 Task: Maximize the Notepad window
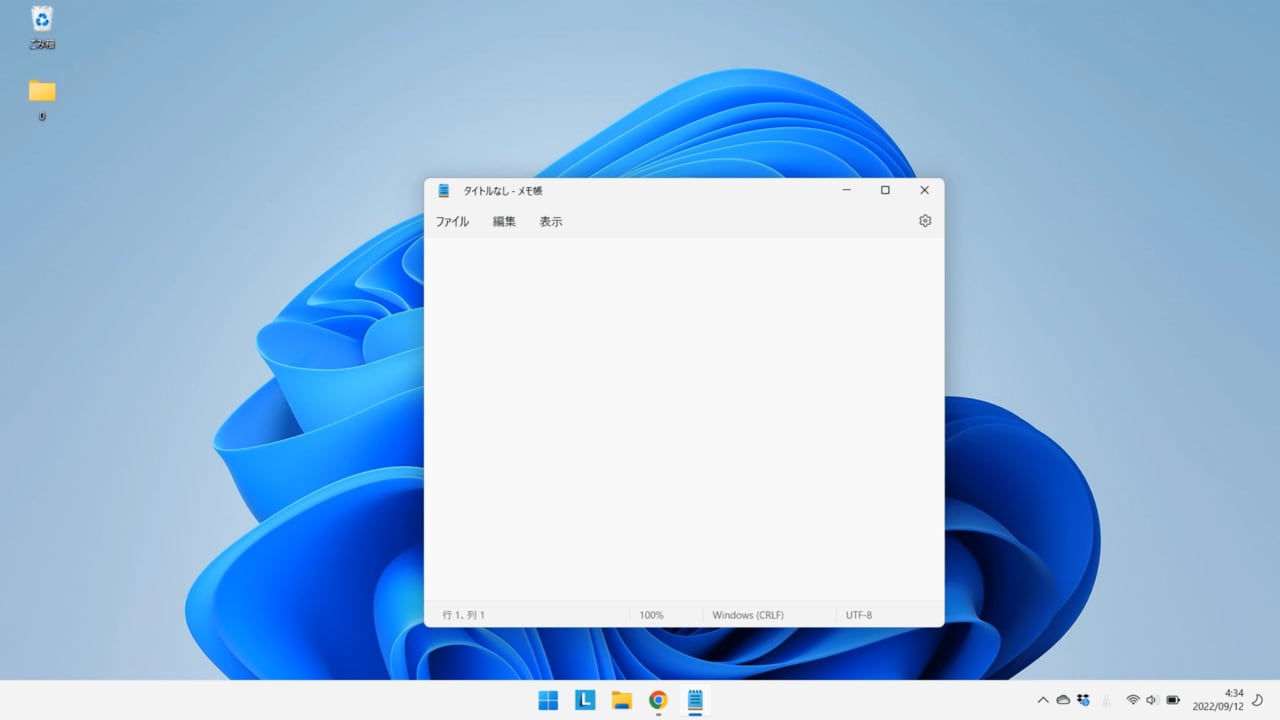[885, 190]
